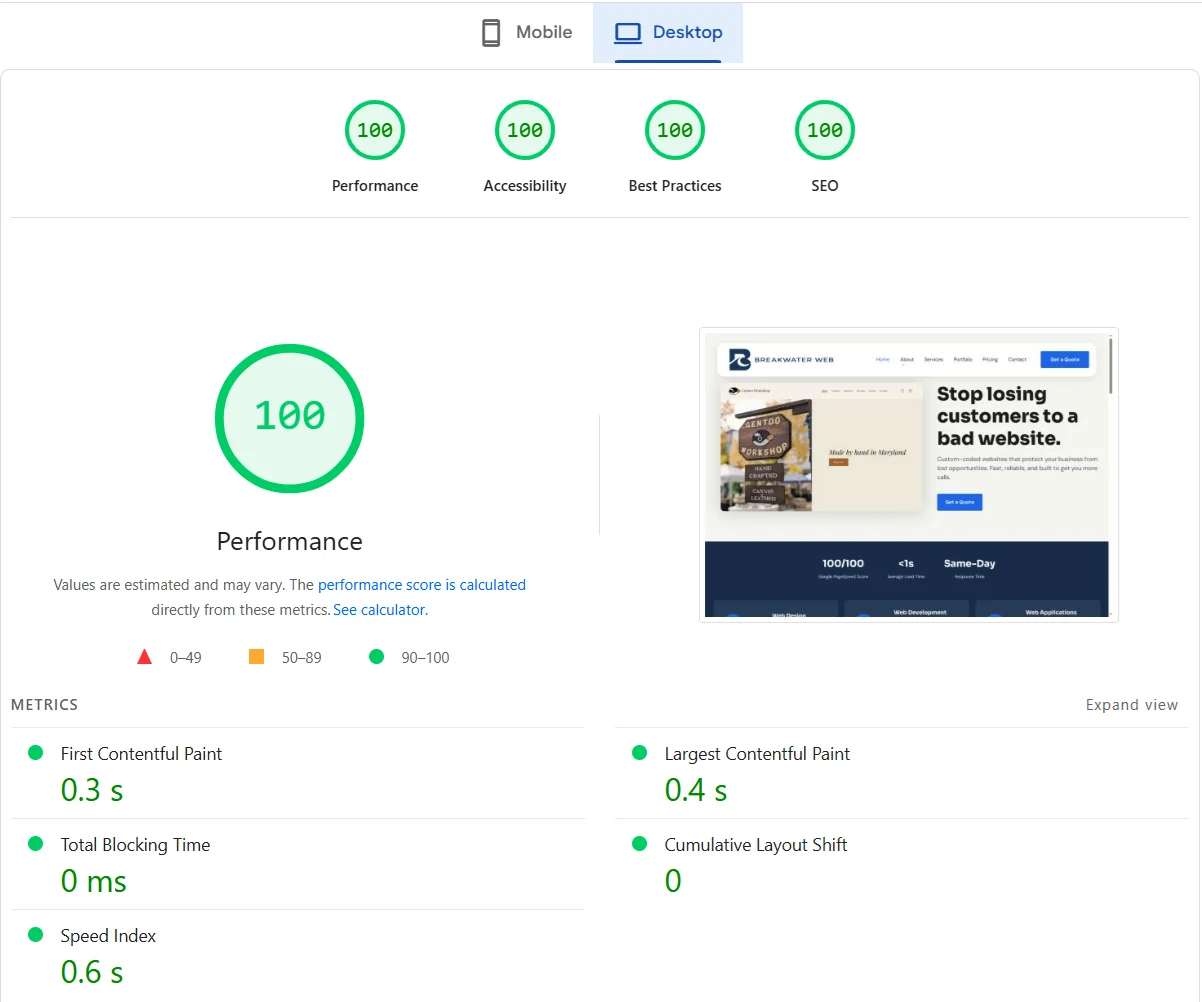The width and height of the screenshot is (1202, 1002).
Task: Click the green dot beside Largest Contentful Paint
Action: (639, 753)
